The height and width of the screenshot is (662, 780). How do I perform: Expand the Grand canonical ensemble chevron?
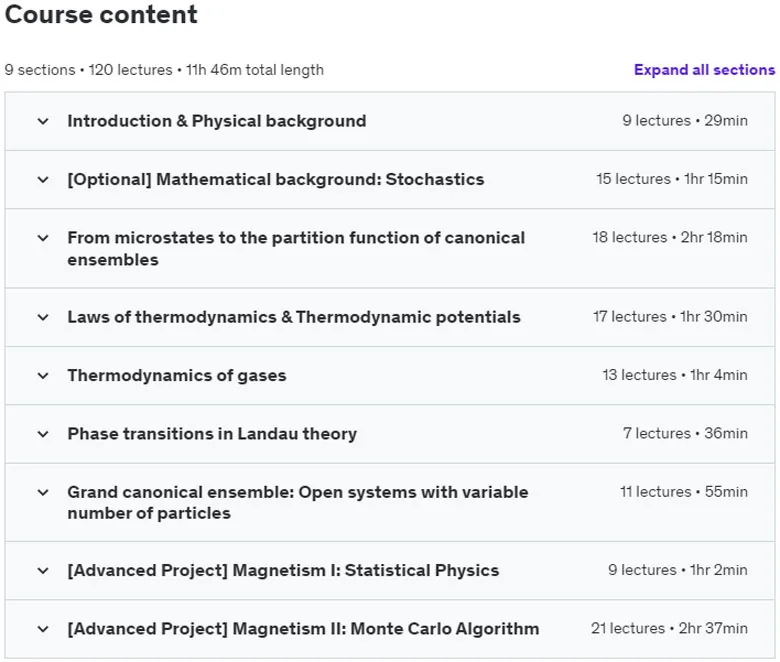point(43,492)
